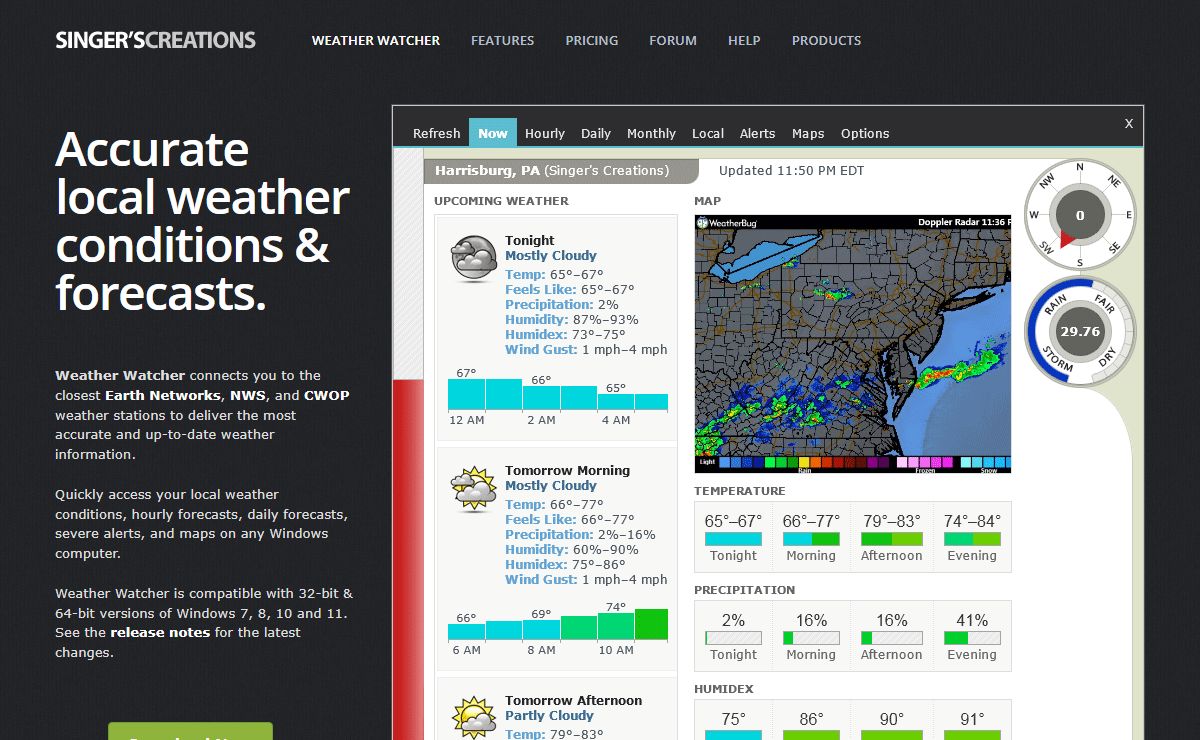The height and width of the screenshot is (740, 1200).
Task: Go to the Products page
Action: coord(826,41)
